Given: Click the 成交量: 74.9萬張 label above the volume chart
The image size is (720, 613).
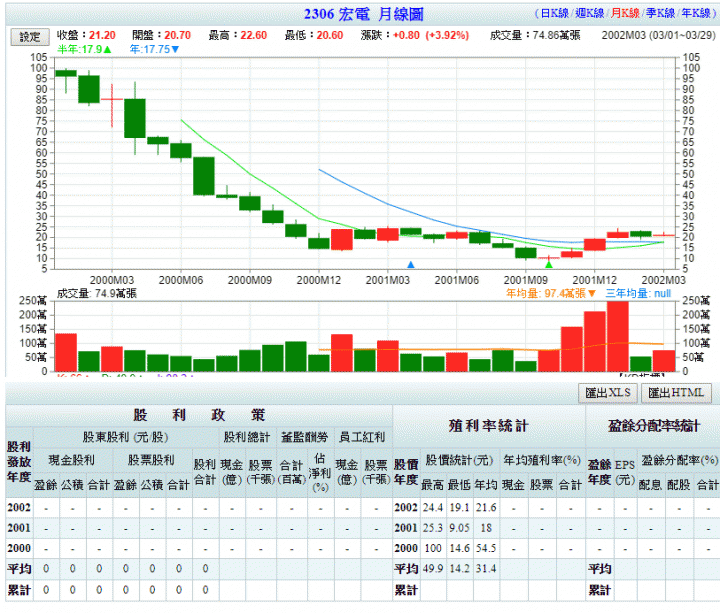Looking at the screenshot, I should tap(97, 293).
